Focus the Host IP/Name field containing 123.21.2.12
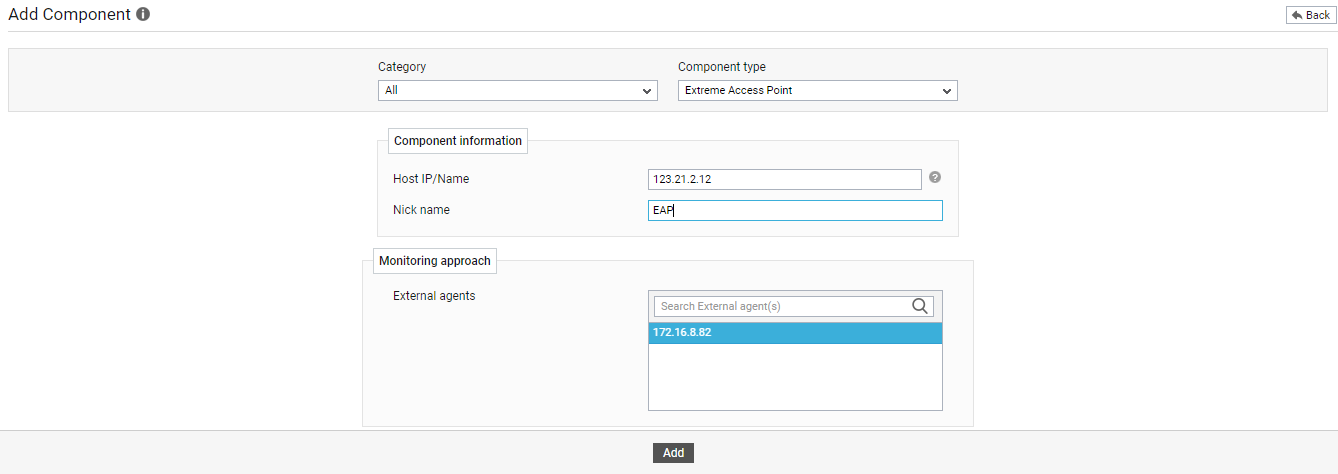 pyautogui.click(x=784, y=179)
